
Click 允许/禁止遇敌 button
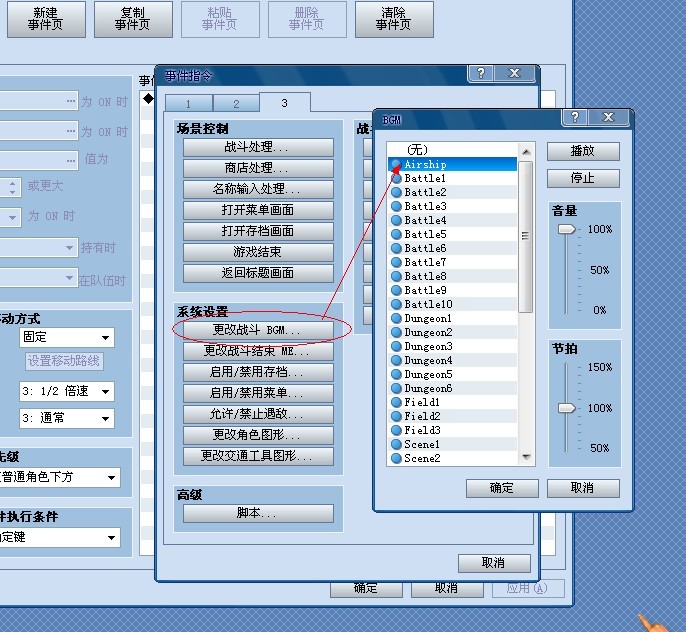(258, 414)
